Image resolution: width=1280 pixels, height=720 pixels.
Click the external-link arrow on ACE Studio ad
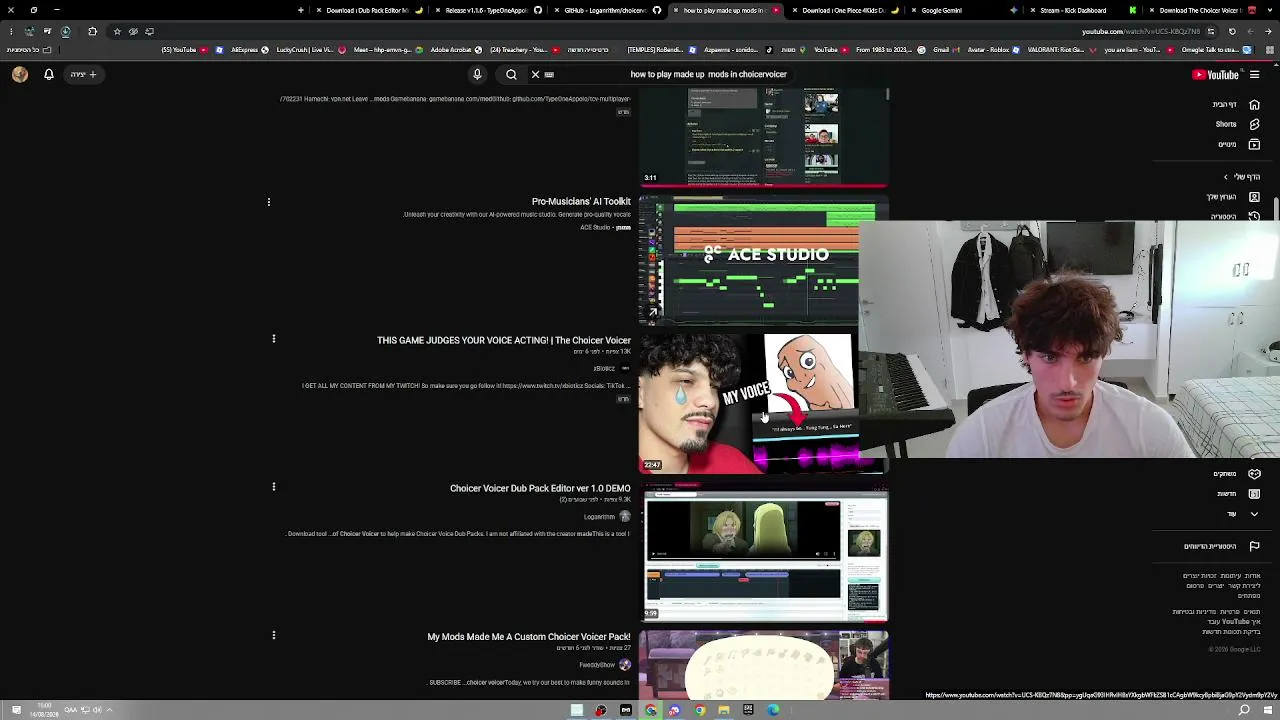click(x=653, y=313)
